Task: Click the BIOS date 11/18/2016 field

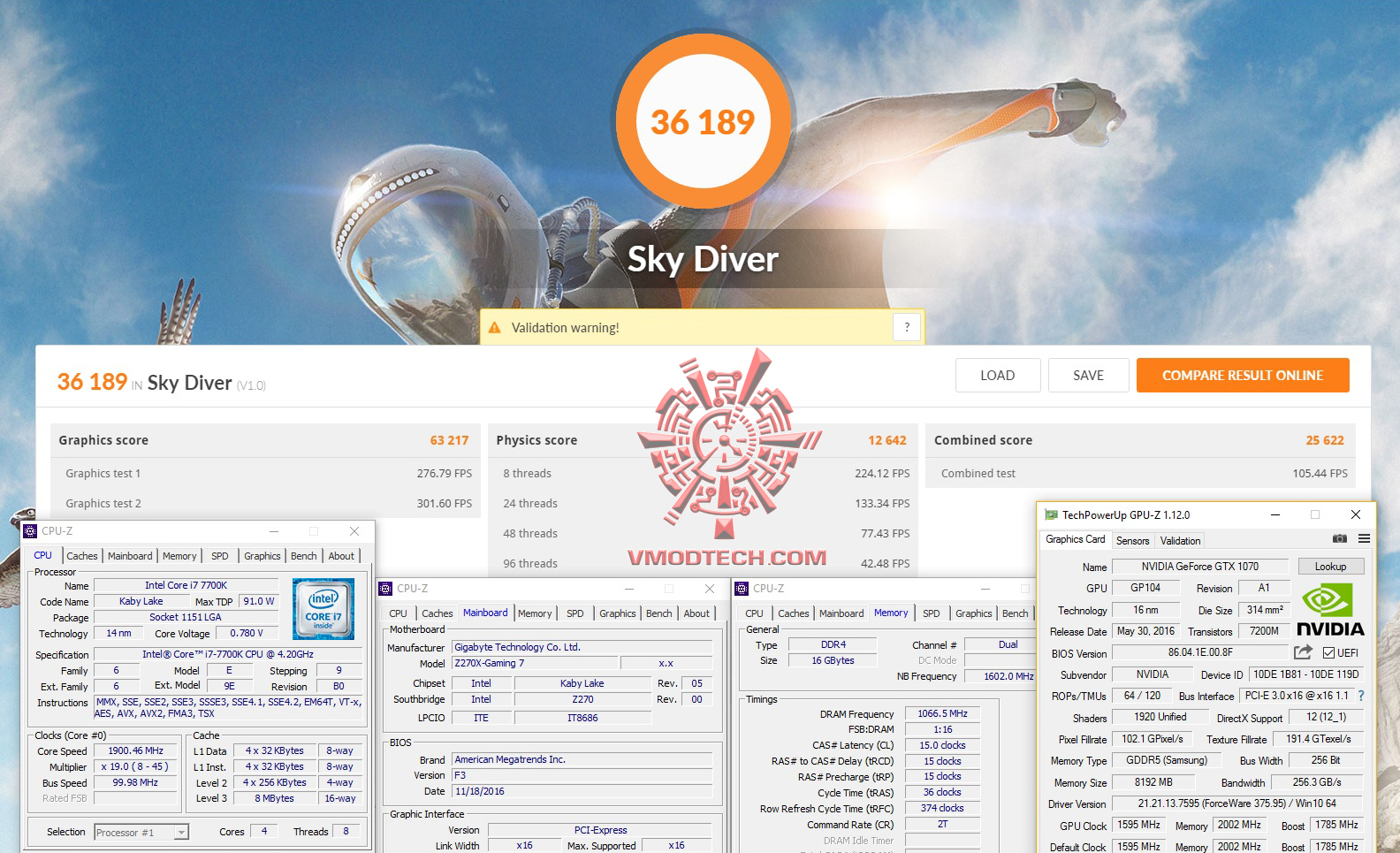Action: point(582,791)
